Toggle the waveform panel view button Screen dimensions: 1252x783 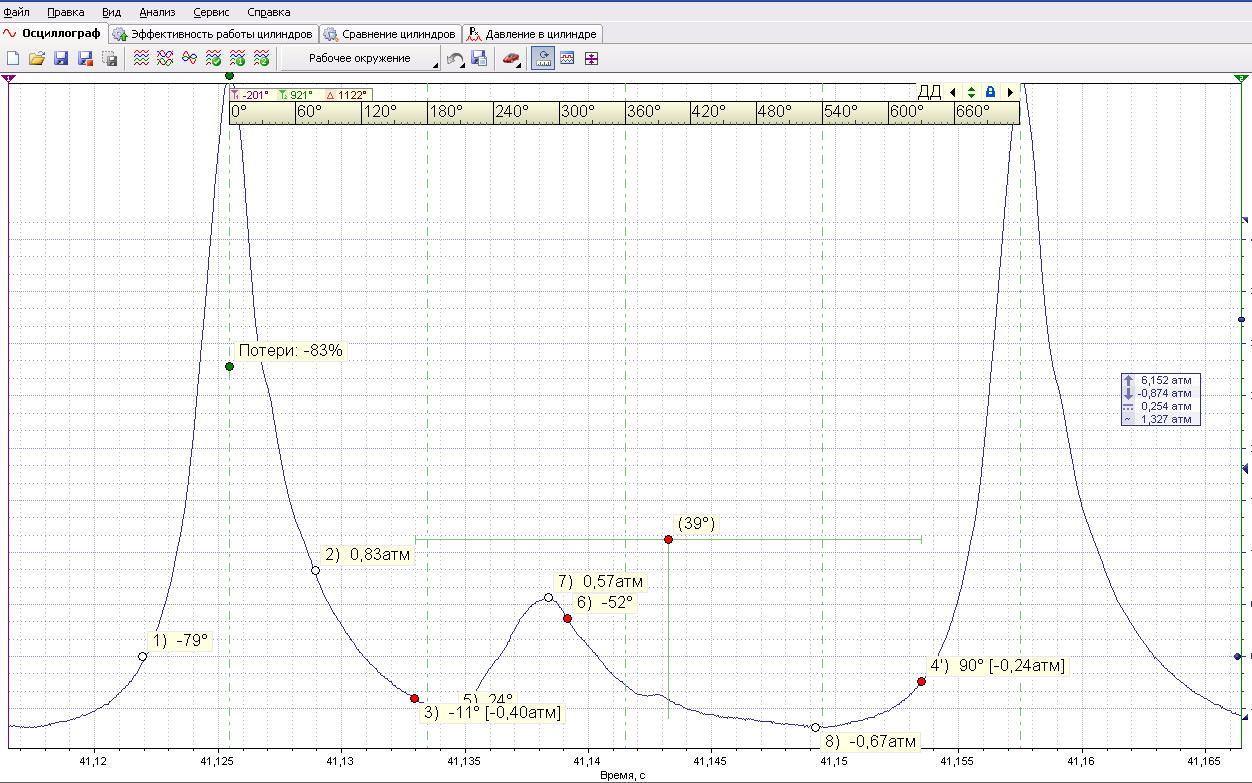click(x=567, y=59)
